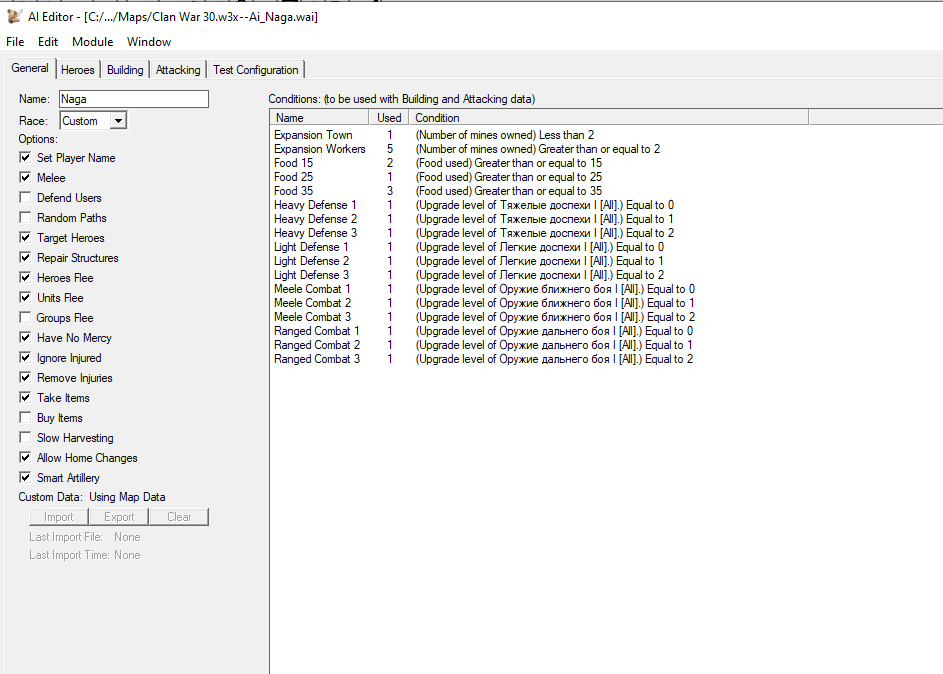Open the Edit menu
This screenshot has height=674, width=943.
click(x=48, y=41)
